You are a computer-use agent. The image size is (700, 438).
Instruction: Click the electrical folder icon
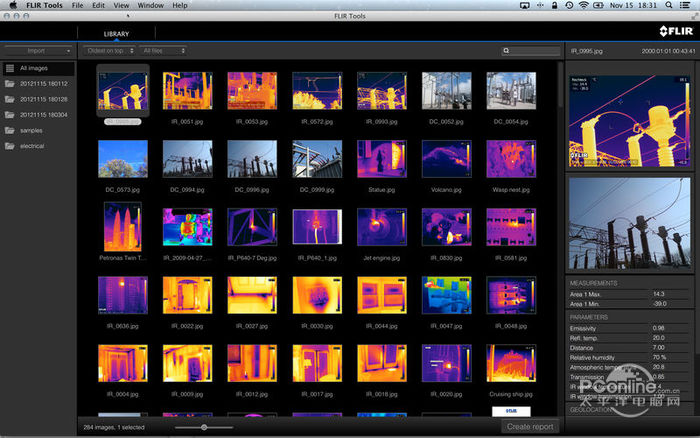pos(9,146)
